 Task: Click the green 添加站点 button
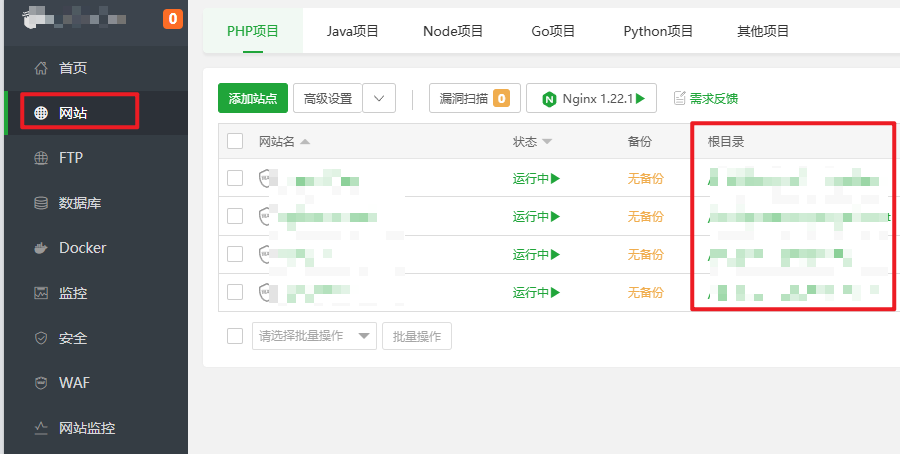click(253, 98)
